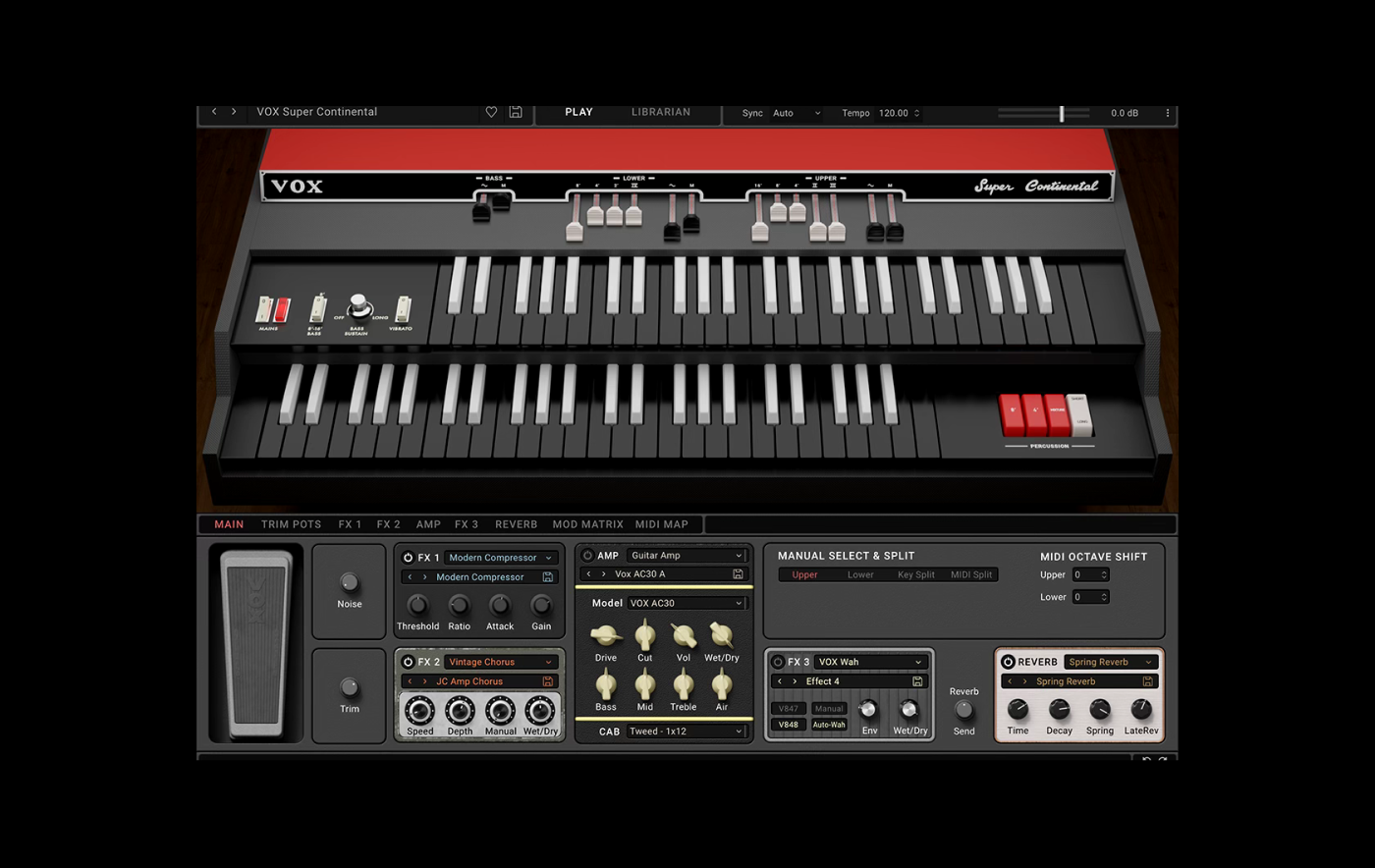Select next FX 1 compressor preset
The image size is (1375, 868).
[424, 577]
